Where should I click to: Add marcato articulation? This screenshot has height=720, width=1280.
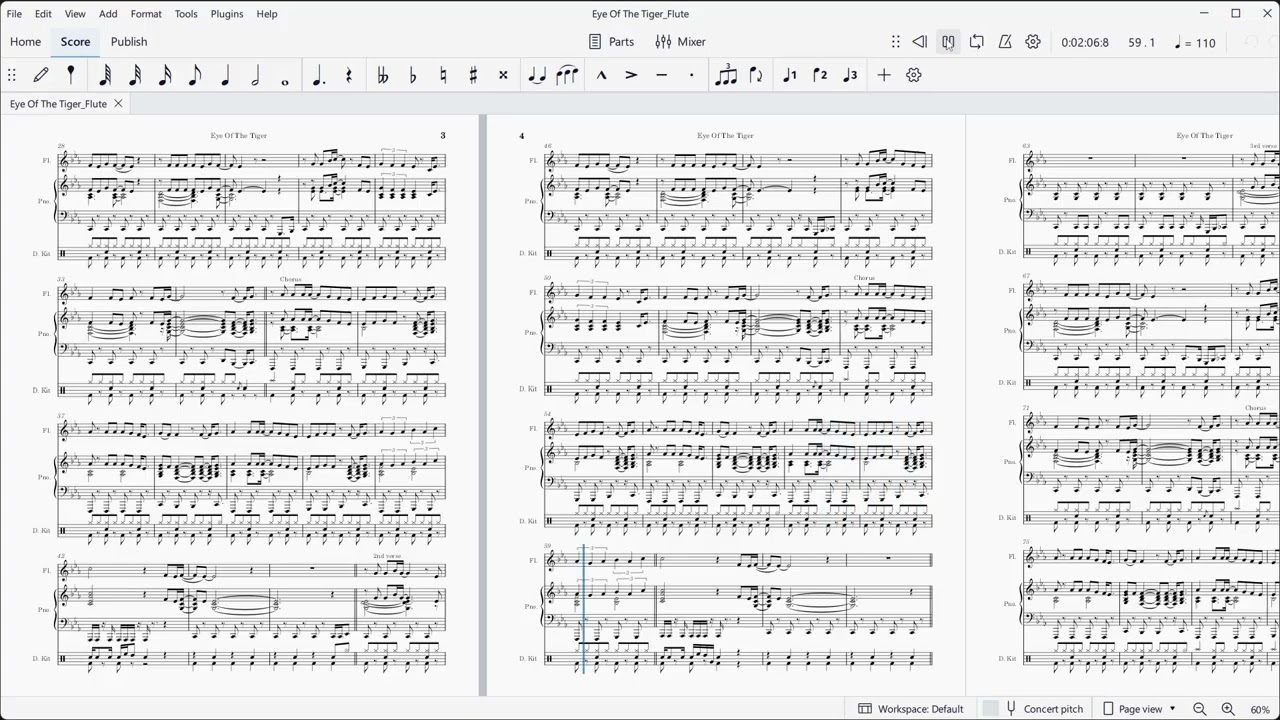[x=601, y=75]
